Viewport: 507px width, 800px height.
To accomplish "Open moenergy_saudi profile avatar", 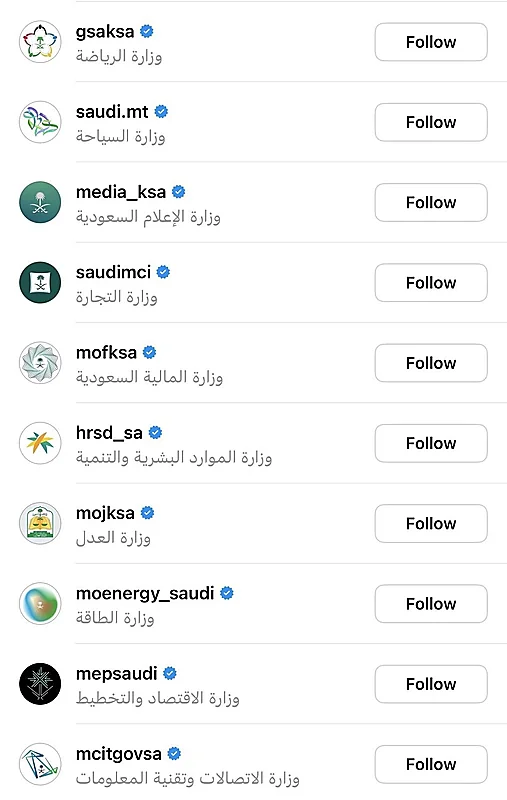I will point(40,604).
